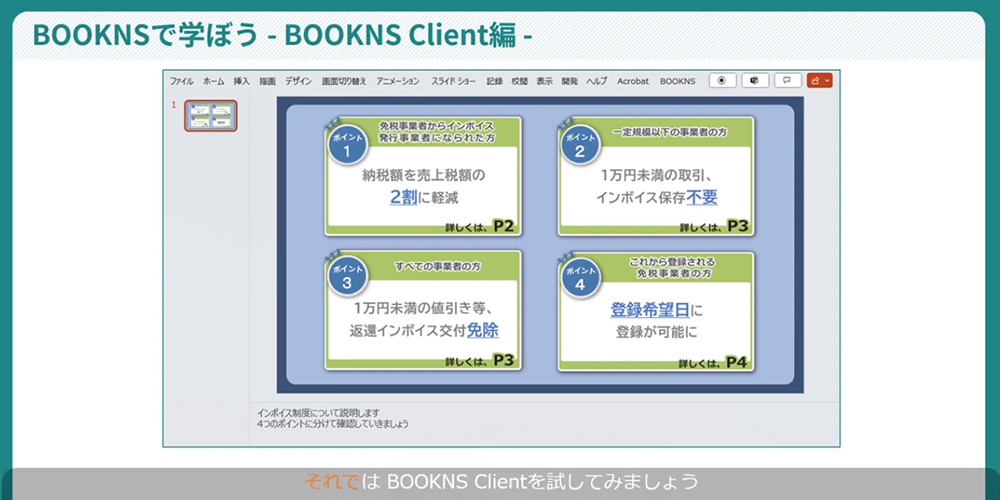The height and width of the screenshot is (500, 1000).
Task: Open the 表示 ribbon tab
Action: (544, 82)
